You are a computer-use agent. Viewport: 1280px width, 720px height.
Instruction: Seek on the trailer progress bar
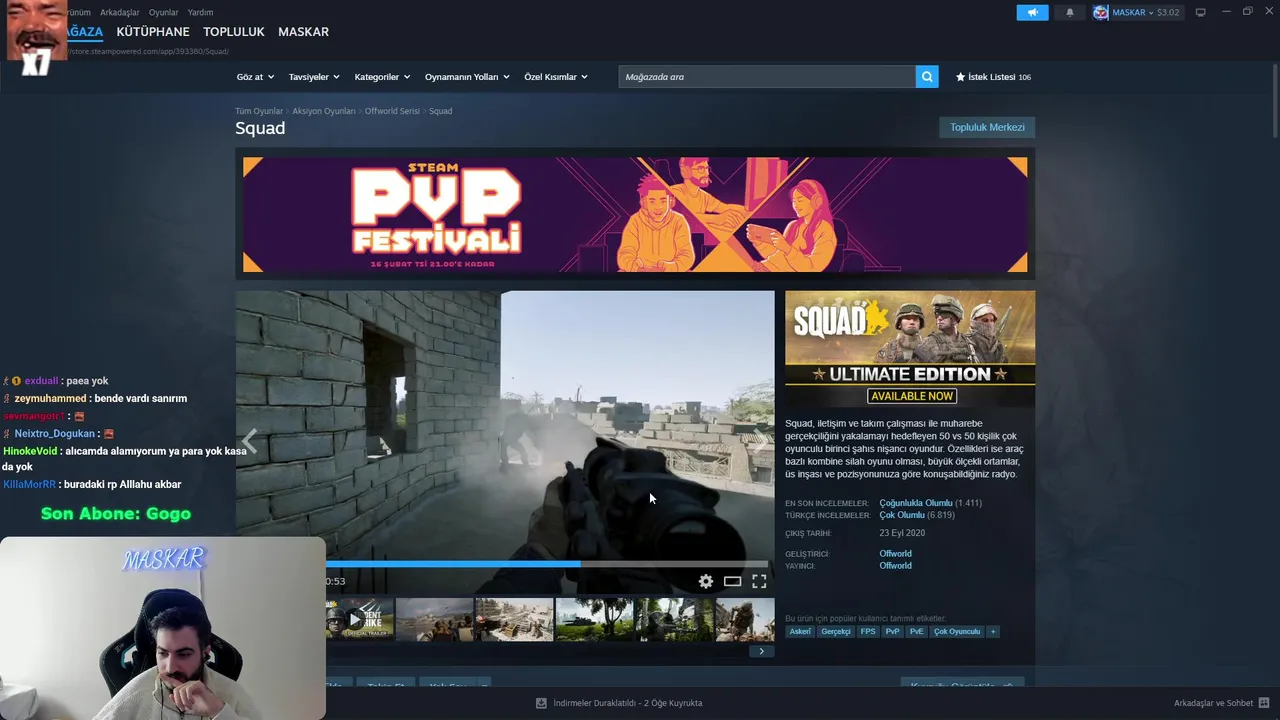547,564
